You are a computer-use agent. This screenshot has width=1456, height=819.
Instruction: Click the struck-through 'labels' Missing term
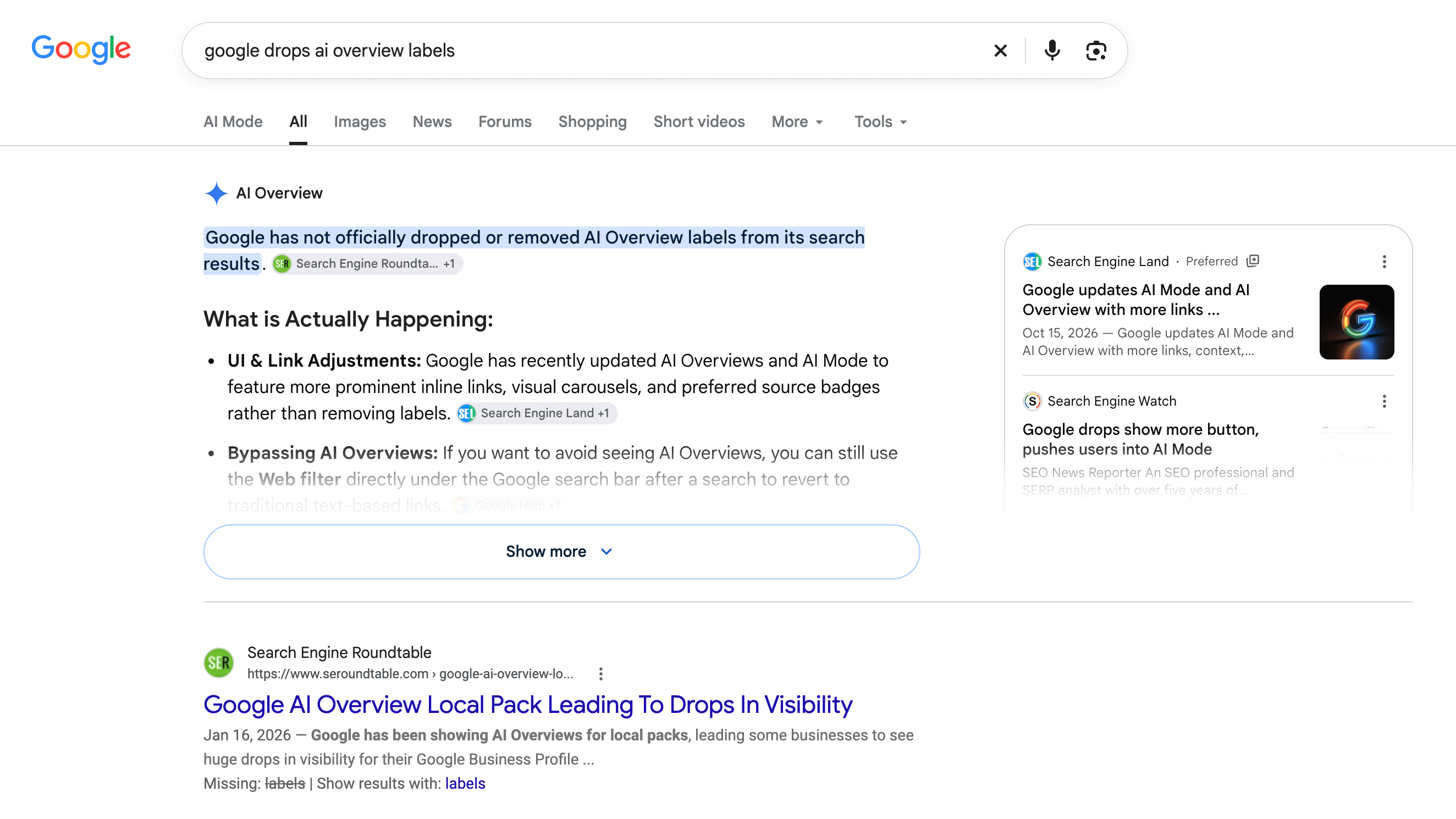(x=285, y=783)
